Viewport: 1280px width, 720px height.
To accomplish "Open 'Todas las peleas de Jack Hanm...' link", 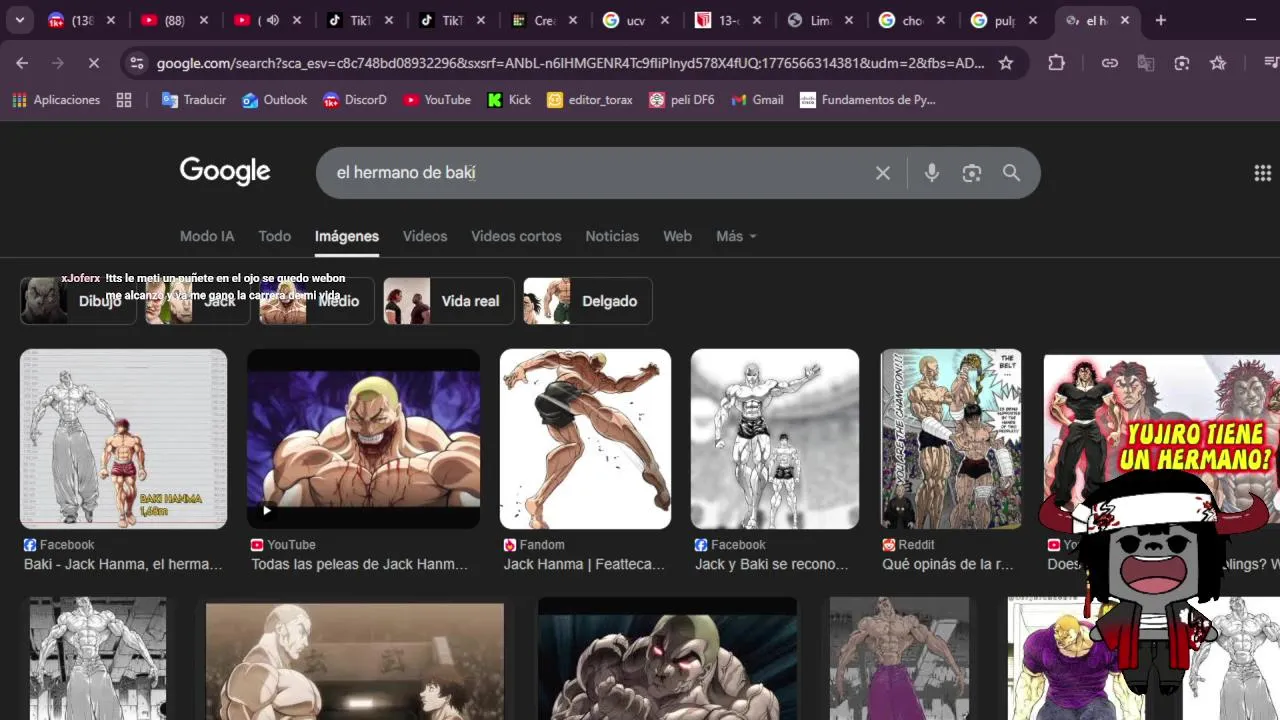I will point(359,564).
